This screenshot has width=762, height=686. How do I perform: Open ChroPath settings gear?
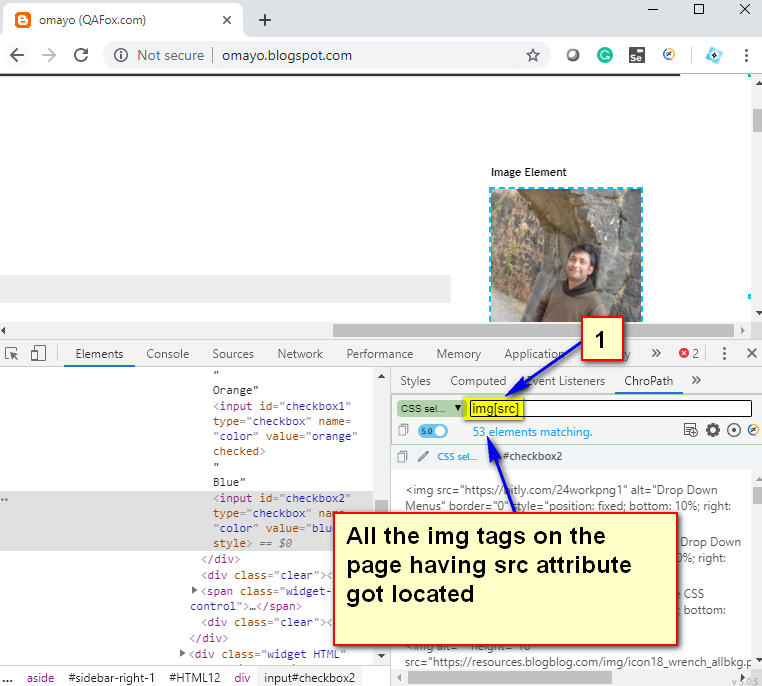[x=712, y=430]
